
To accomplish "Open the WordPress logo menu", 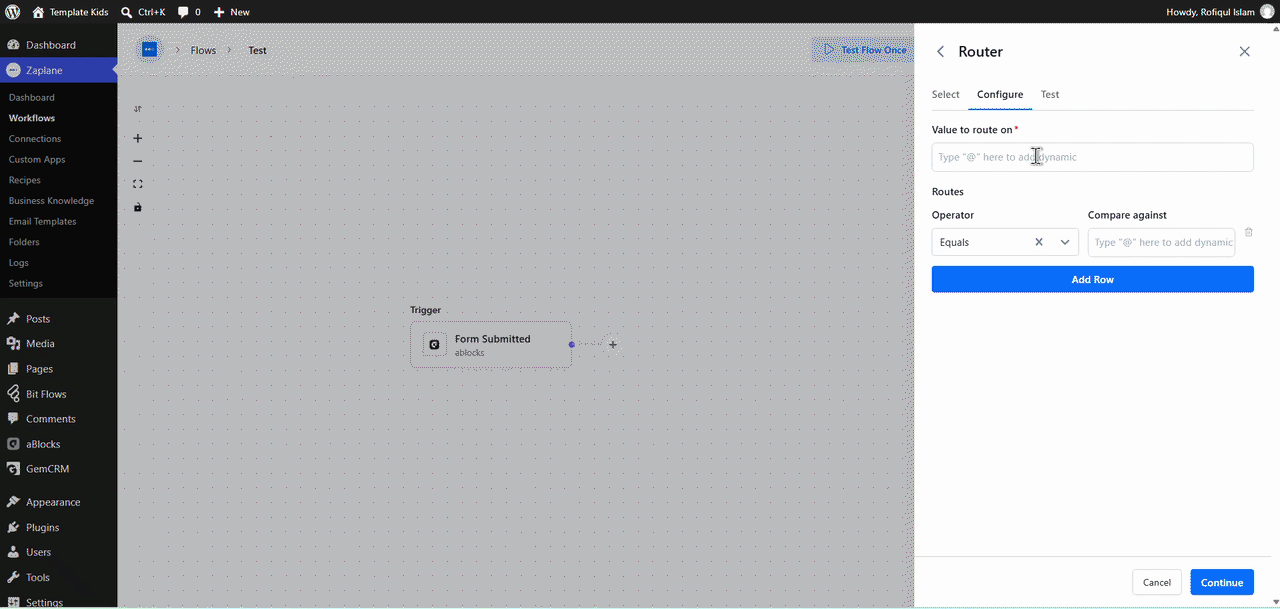I will pos(13,12).
